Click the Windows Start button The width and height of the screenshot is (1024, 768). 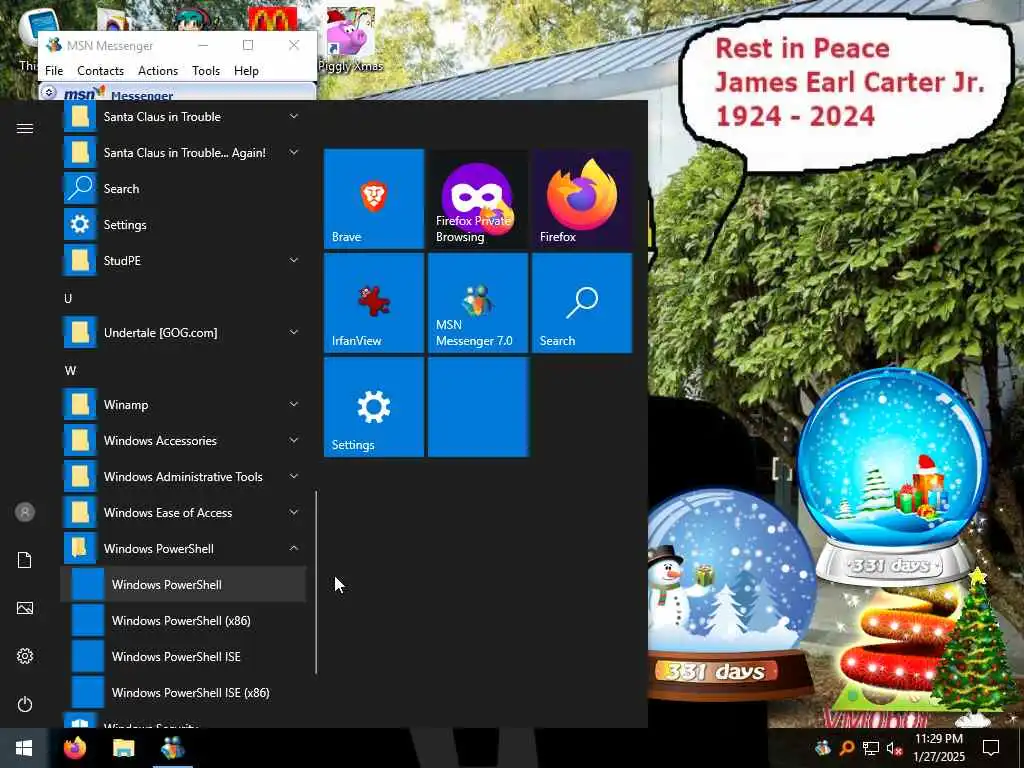[24, 748]
